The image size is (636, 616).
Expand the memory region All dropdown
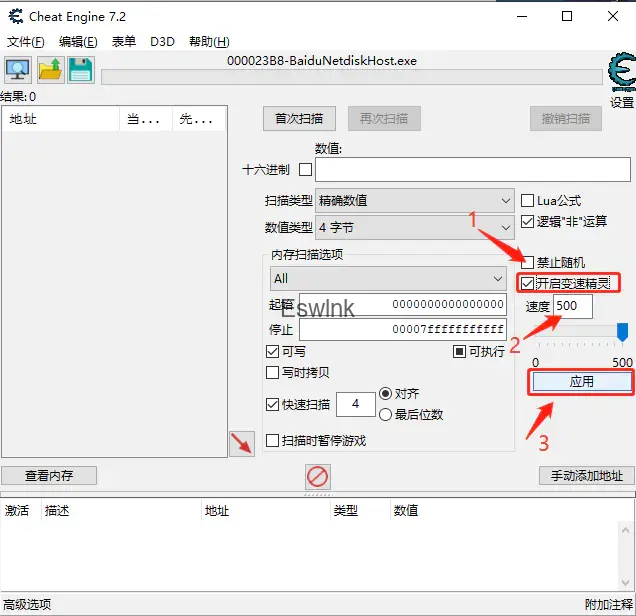388,278
